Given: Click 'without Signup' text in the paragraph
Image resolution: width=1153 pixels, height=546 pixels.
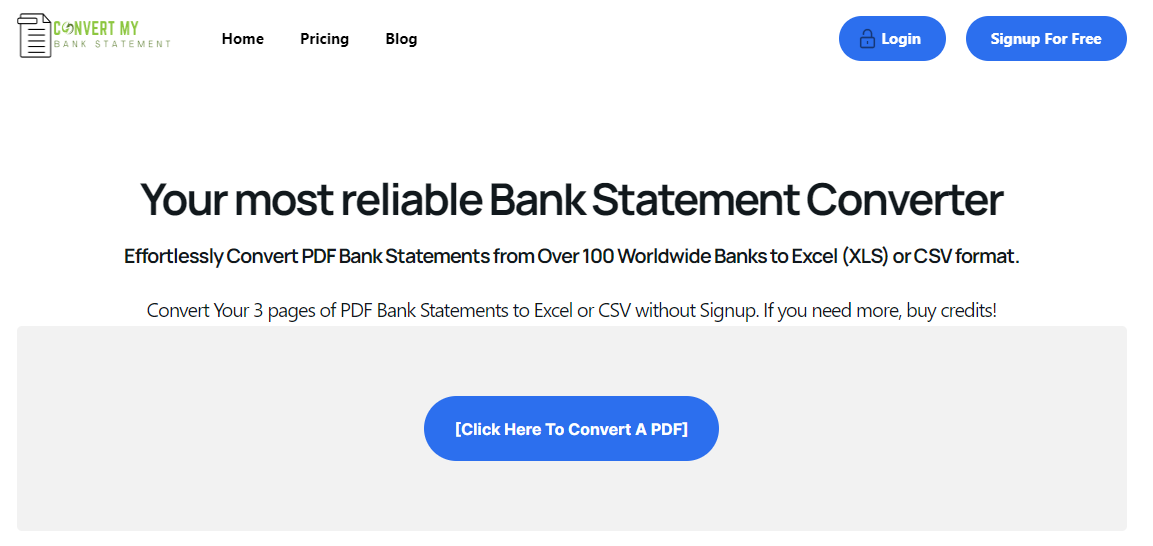Looking at the screenshot, I should tap(696, 310).
